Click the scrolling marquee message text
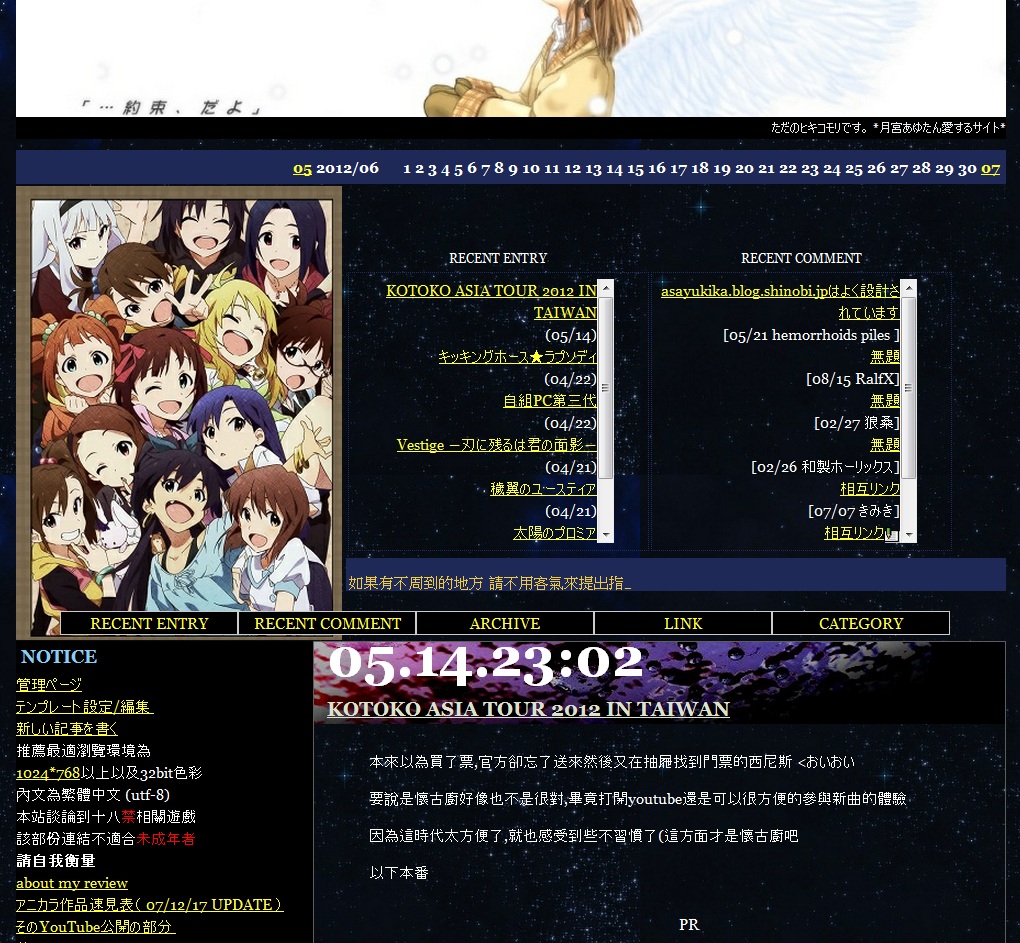The image size is (1020, 943). (489, 583)
